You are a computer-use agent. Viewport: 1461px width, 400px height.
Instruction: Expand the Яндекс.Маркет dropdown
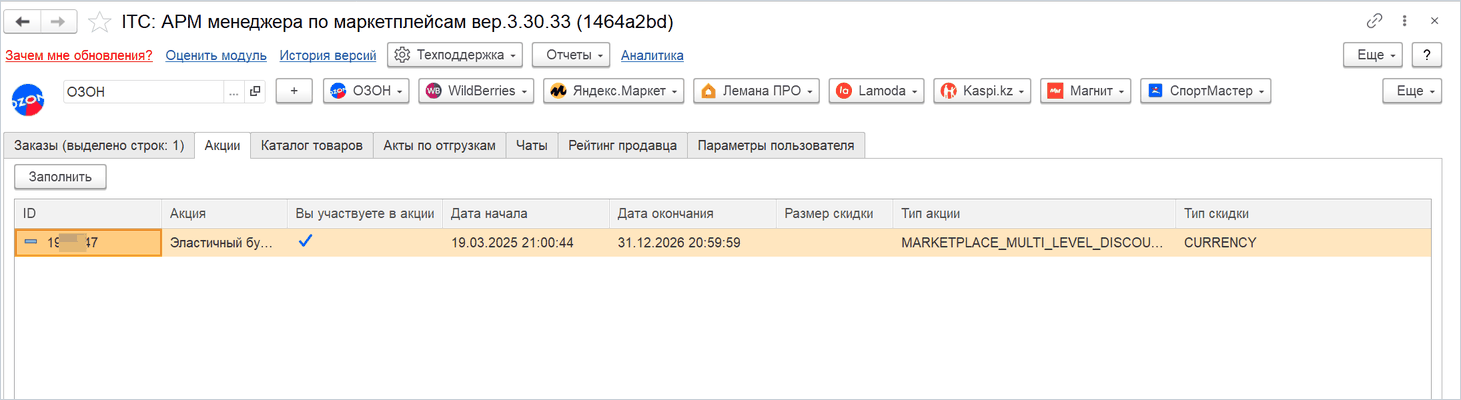613,91
